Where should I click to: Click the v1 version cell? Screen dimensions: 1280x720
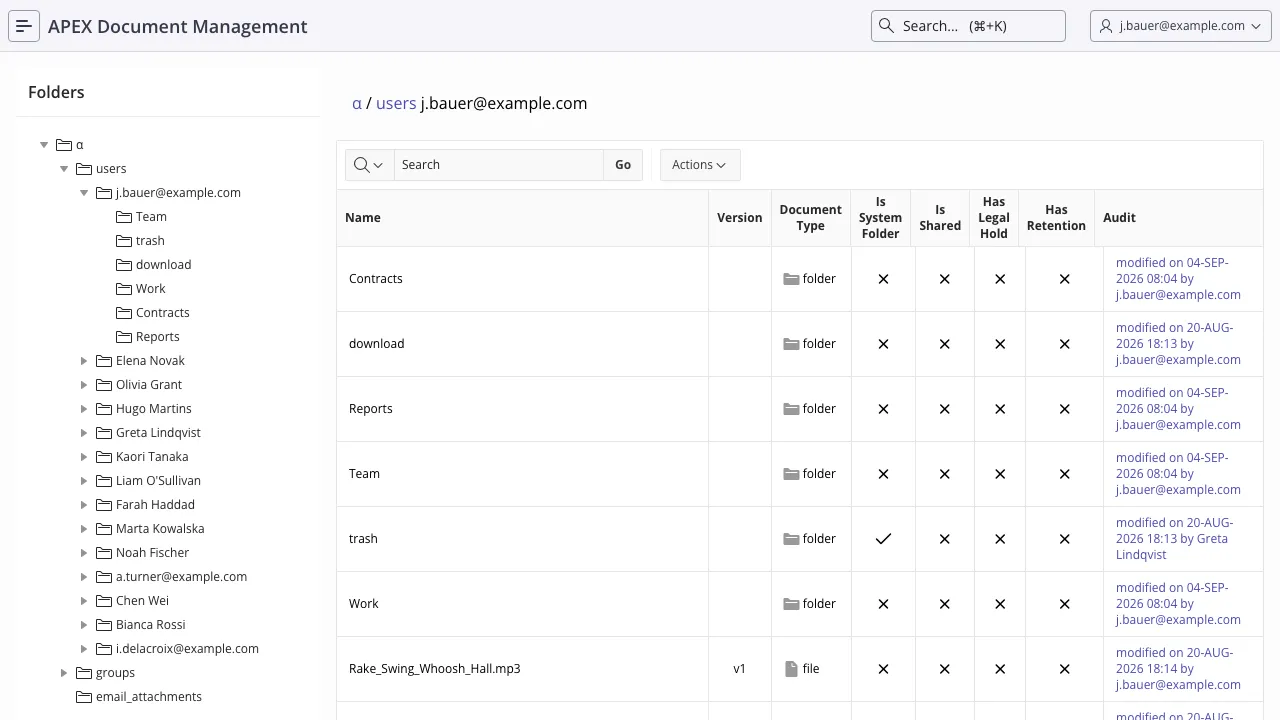click(740, 669)
